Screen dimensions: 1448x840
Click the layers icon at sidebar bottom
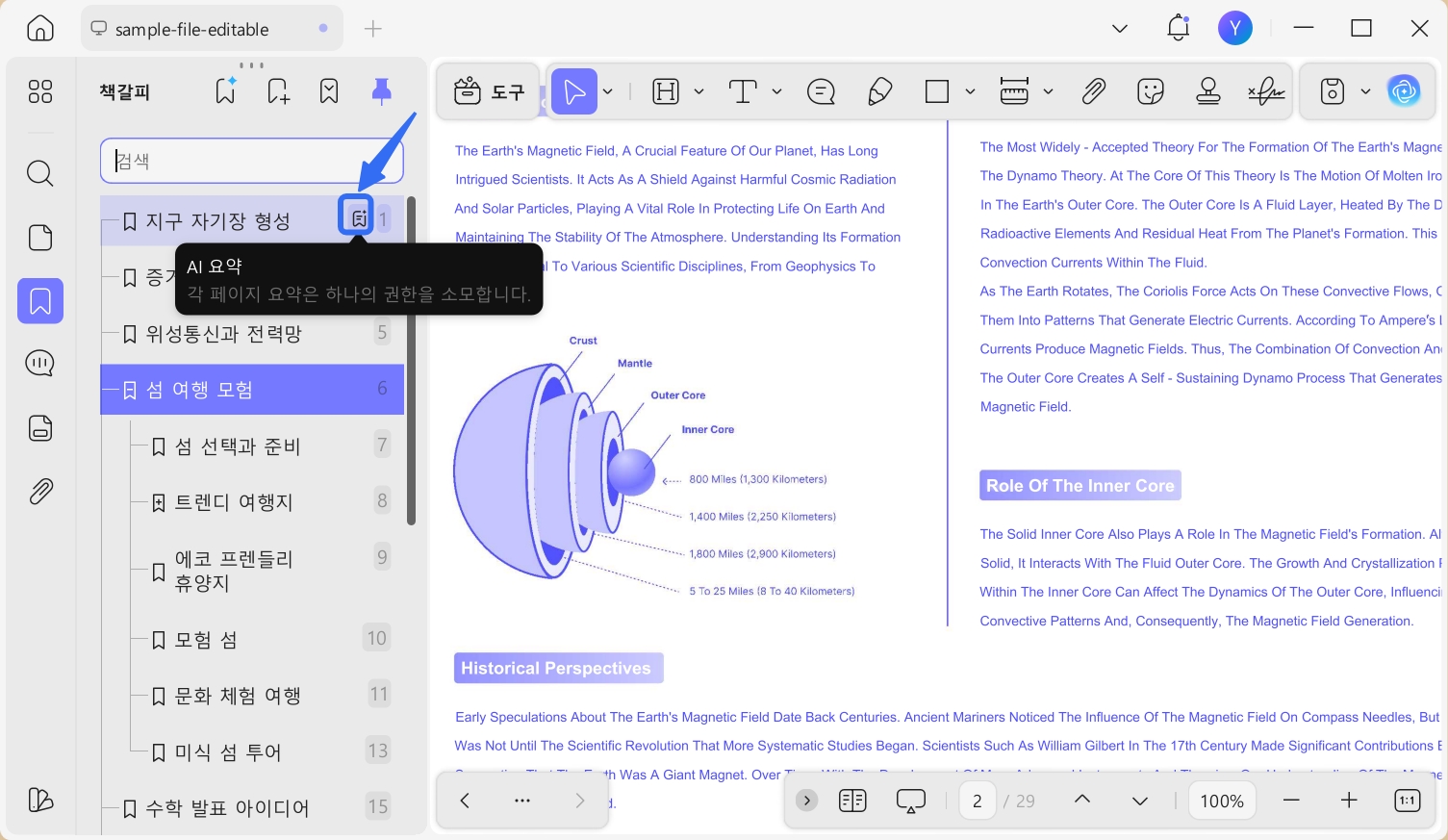[x=40, y=800]
